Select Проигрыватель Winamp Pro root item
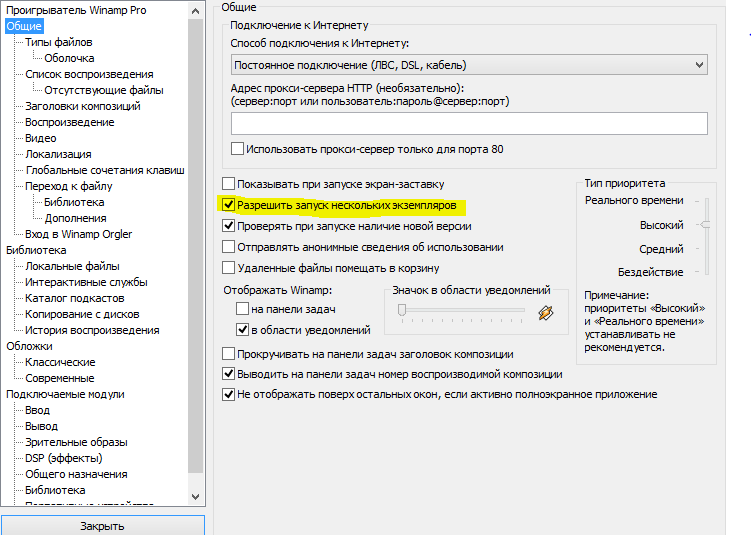The height and width of the screenshot is (535, 751). point(76,10)
